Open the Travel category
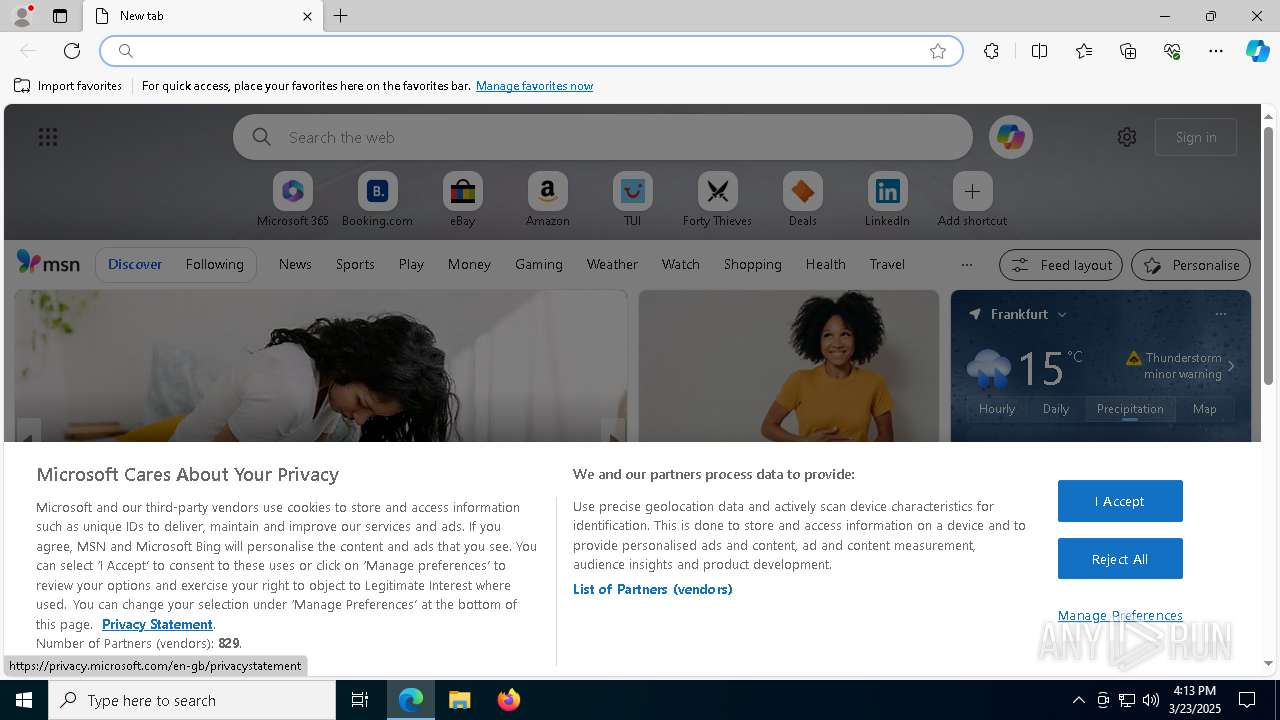The image size is (1280, 720). pos(887,264)
